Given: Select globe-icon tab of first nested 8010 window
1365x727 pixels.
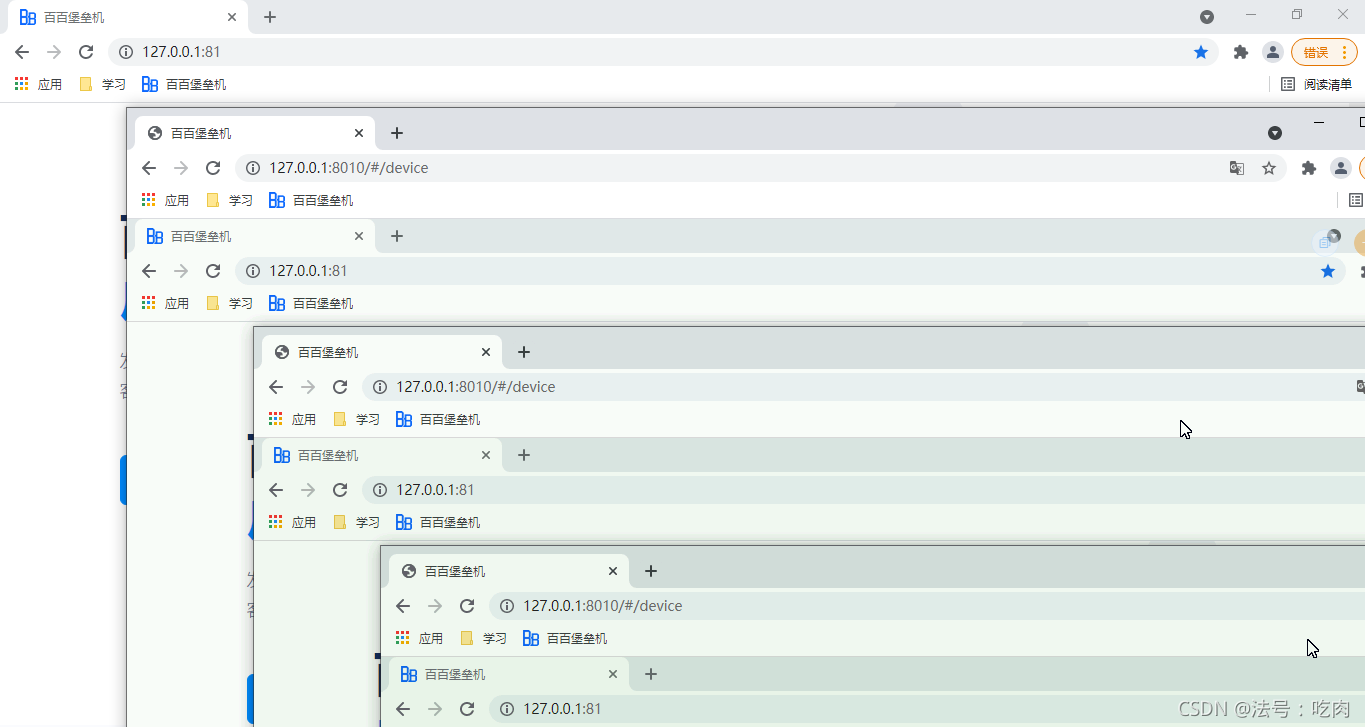Looking at the screenshot, I should (255, 133).
